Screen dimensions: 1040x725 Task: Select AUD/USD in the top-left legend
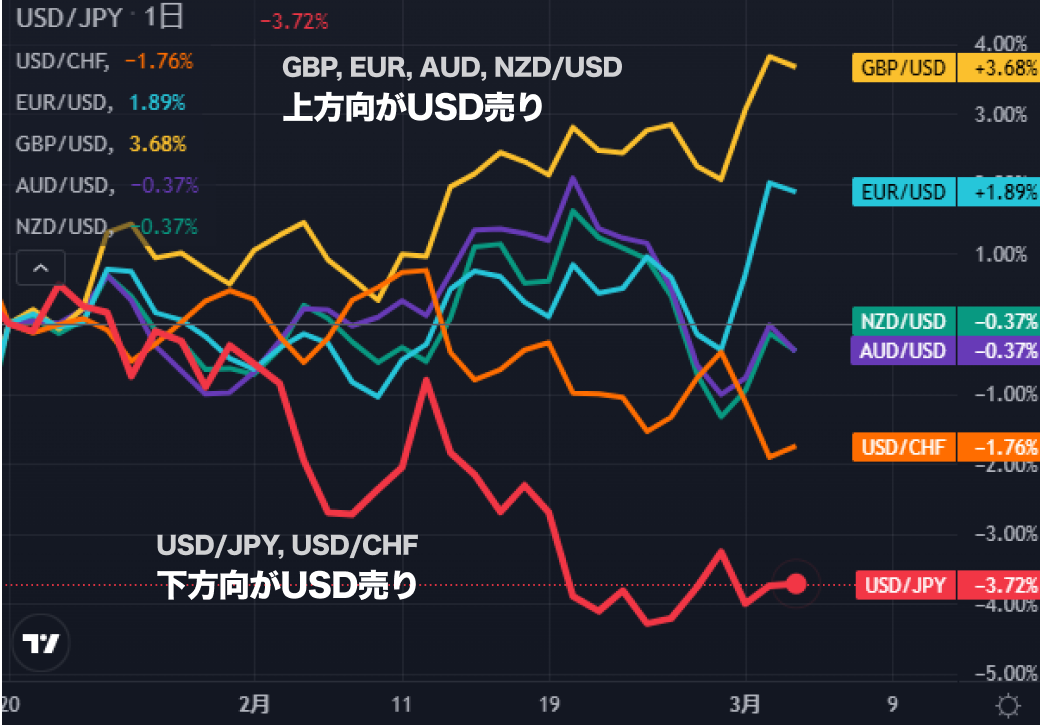[63, 185]
